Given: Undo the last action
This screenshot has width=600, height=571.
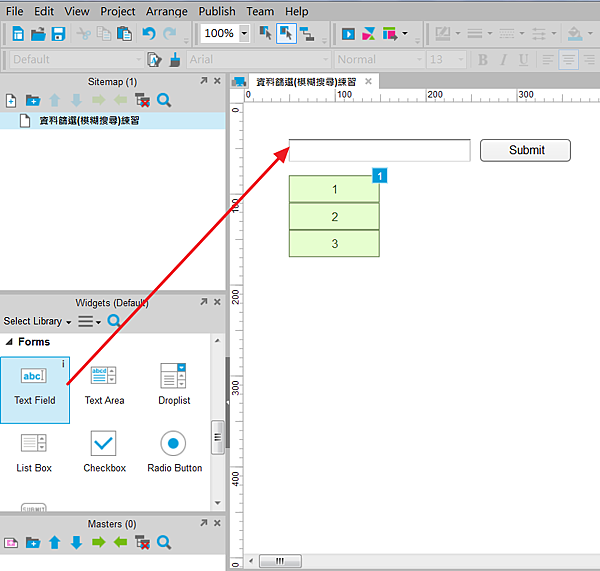Looking at the screenshot, I should click(x=149, y=34).
